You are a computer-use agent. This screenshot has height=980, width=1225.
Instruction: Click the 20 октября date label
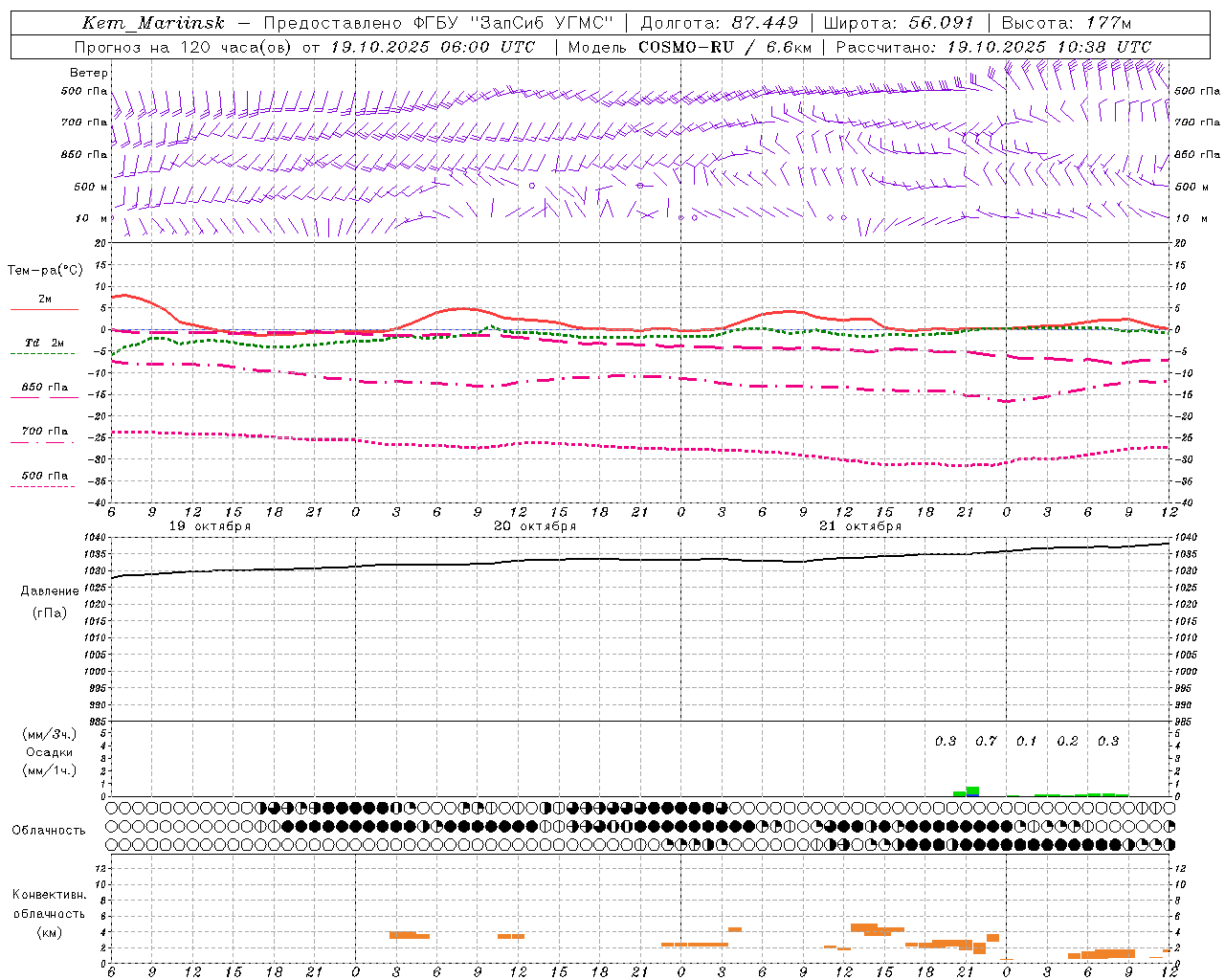coord(535,526)
